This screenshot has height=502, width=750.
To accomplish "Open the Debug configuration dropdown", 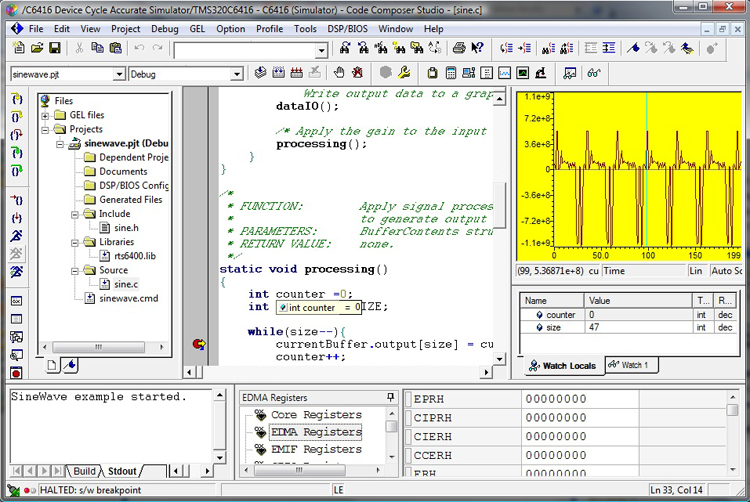I will click(237, 74).
